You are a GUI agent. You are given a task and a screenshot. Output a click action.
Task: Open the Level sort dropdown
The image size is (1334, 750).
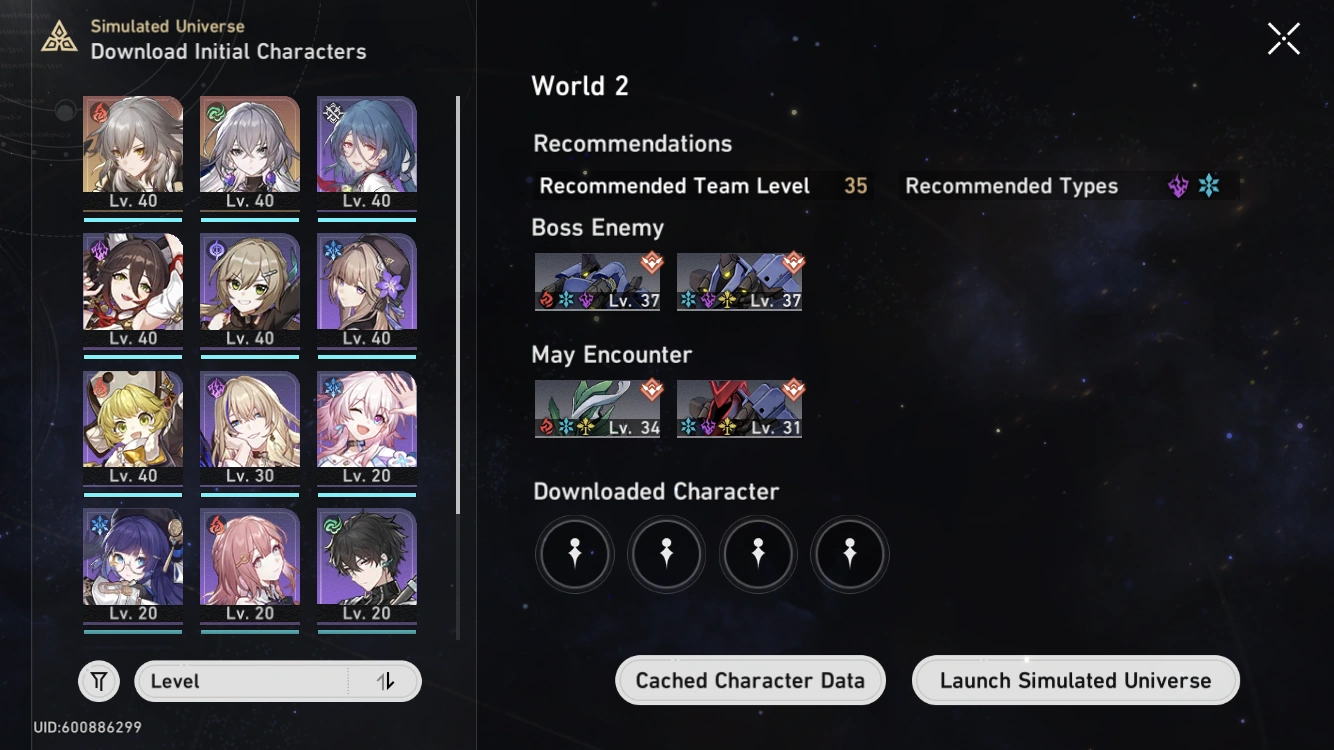(x=278, y=681)
